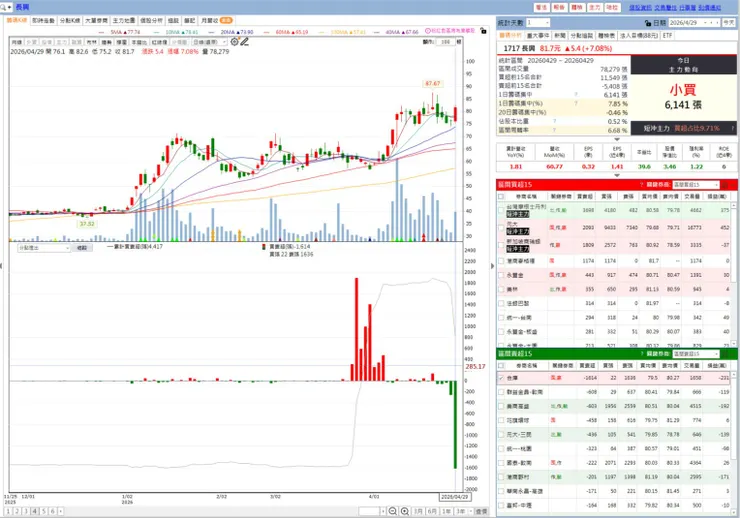740x518 pixels.
Task: Open dropdown after page number 6
Action: [x=60, y=511]
